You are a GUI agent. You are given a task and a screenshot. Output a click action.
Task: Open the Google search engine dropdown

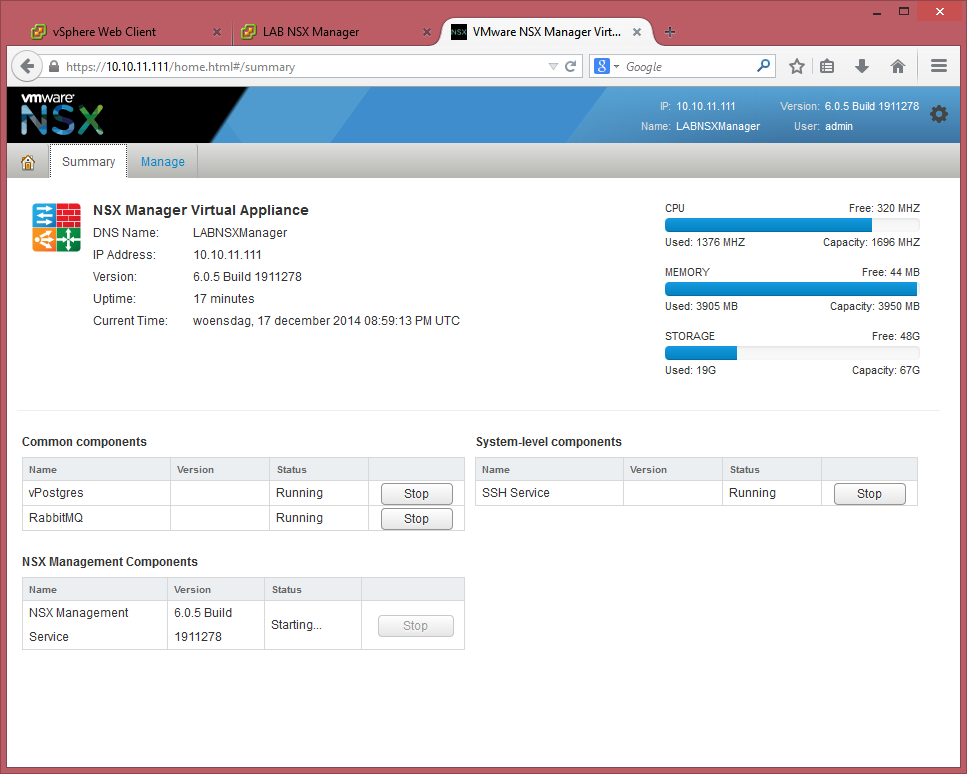coord(607,67)
